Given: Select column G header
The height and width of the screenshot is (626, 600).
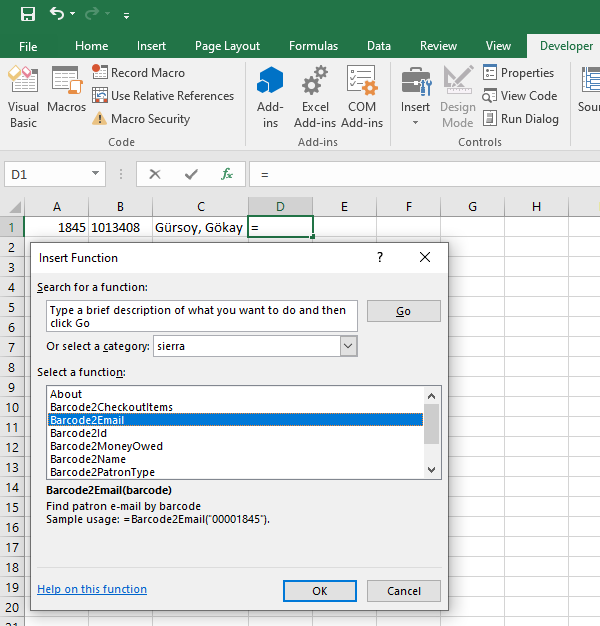Looking at the screenshot, I should pyautogui.click(x=472, y=207).
